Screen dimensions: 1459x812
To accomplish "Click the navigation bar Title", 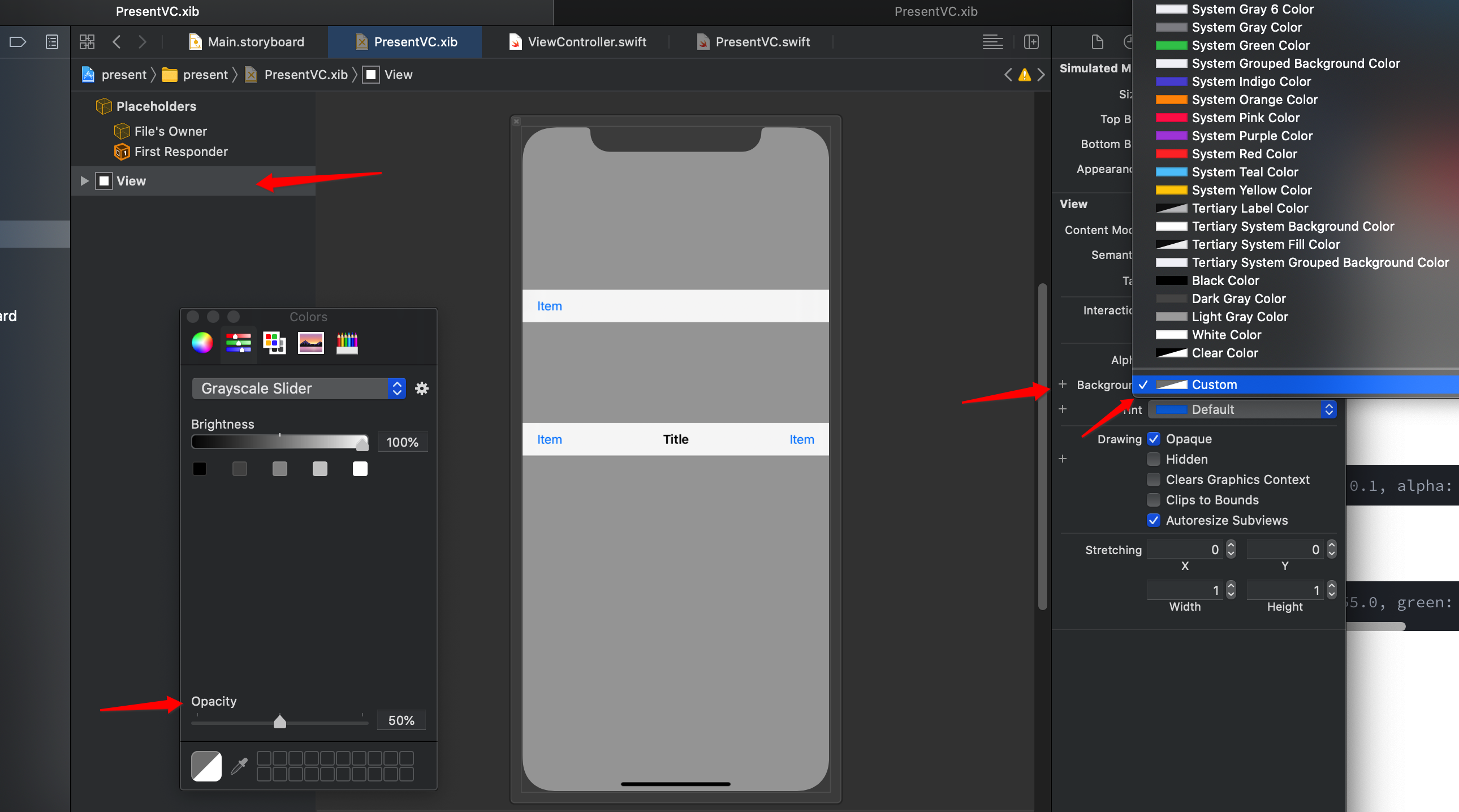I will tap(676, 439).
